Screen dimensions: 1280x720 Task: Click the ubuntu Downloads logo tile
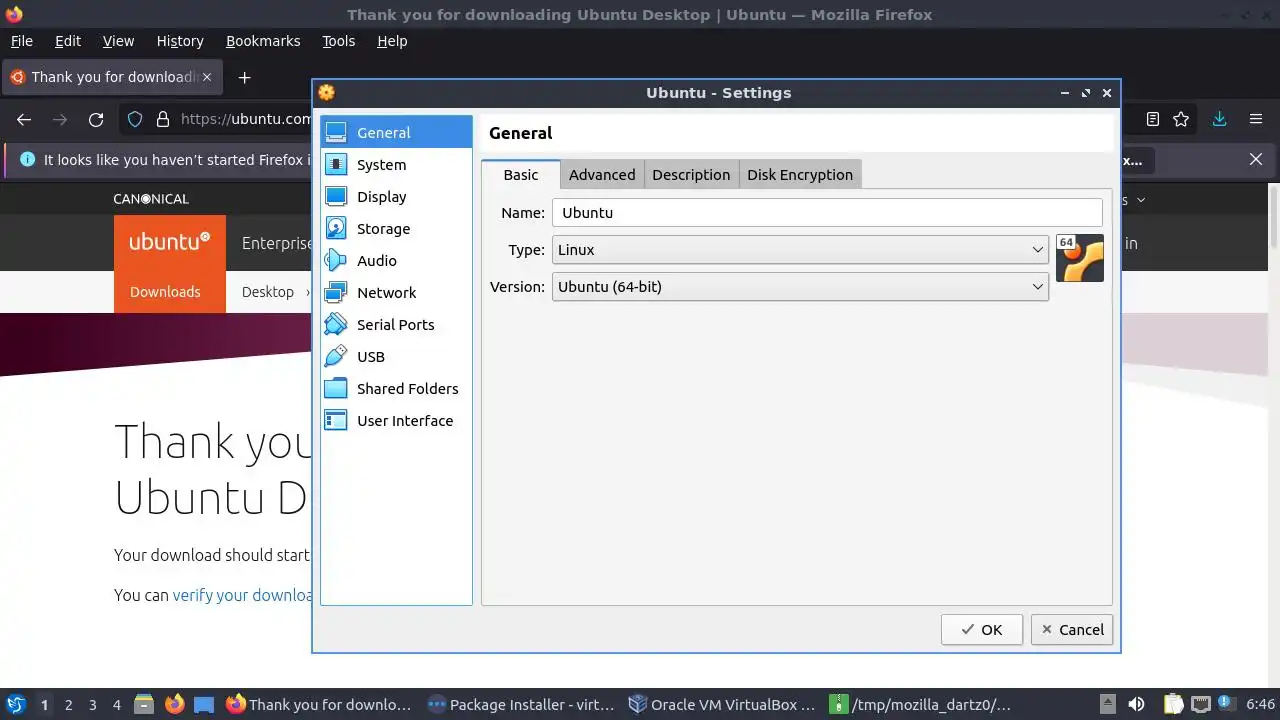170,263
